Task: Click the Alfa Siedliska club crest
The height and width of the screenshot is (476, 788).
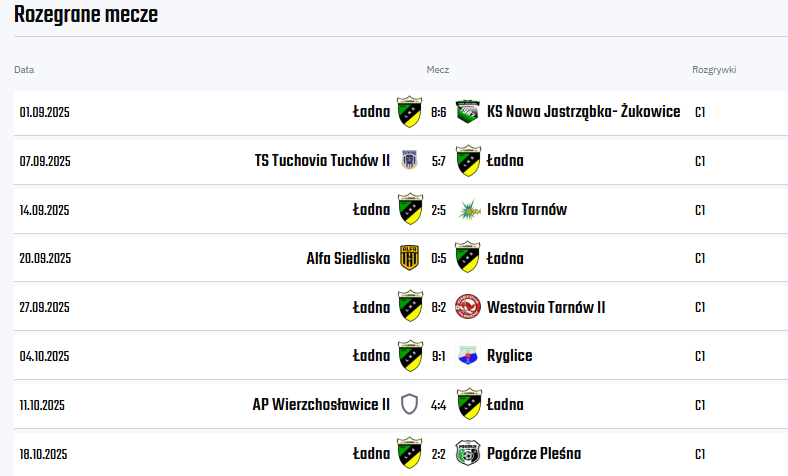Action: [x=409, y=258]
